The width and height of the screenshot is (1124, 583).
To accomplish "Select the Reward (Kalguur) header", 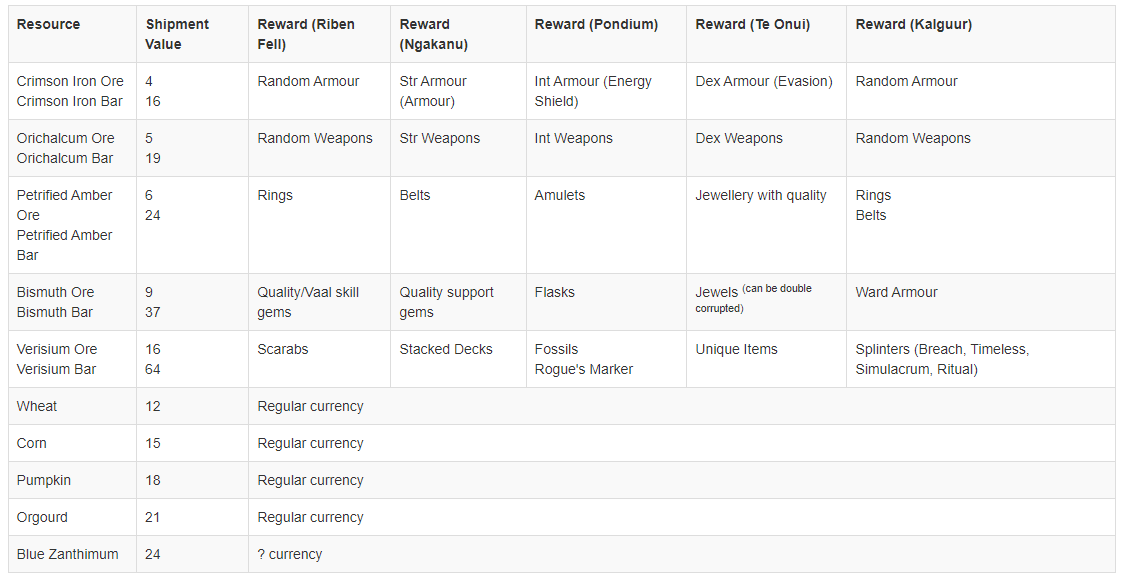I will point(981,34).
